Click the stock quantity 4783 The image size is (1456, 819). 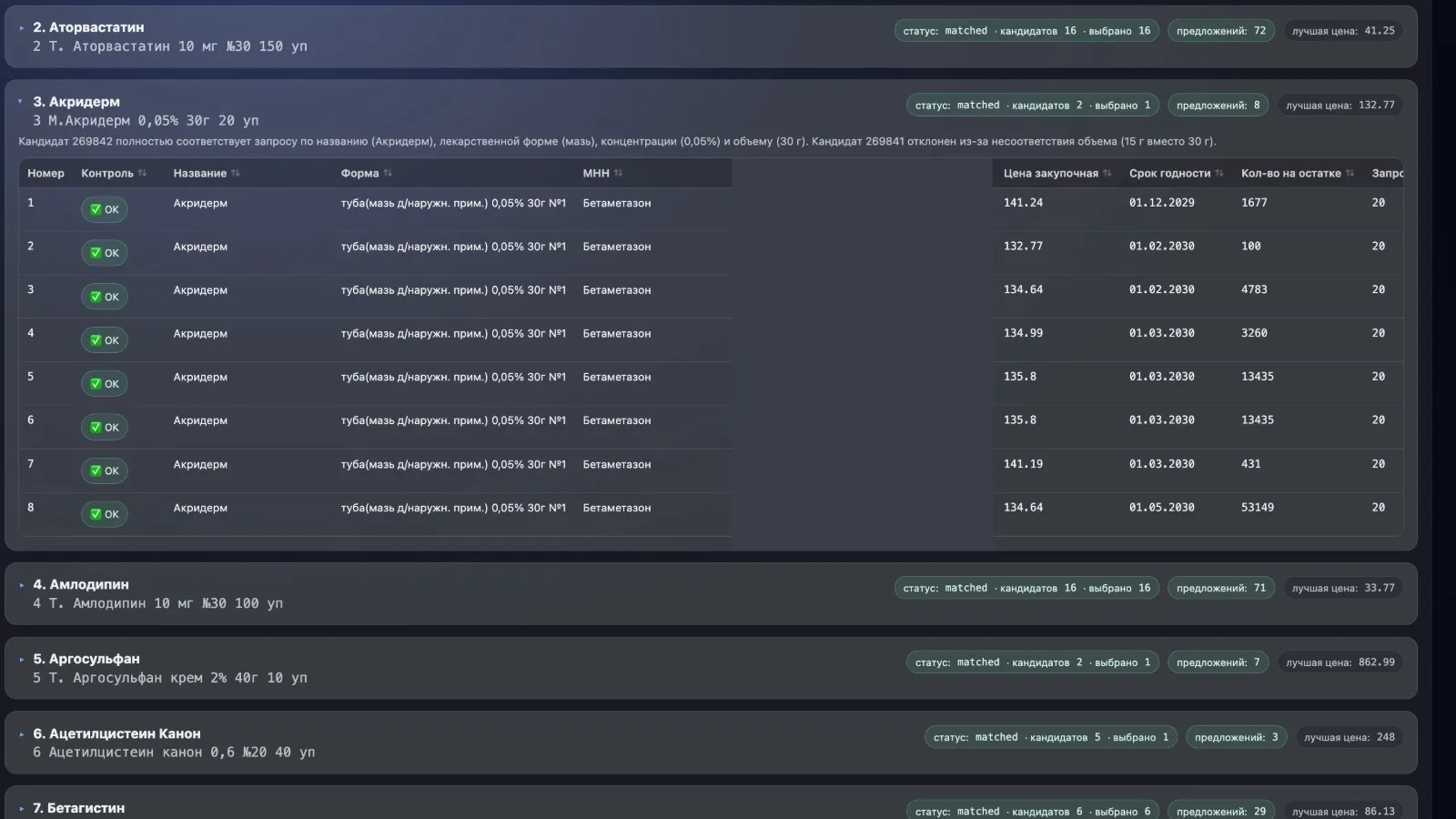point(1254,289)
